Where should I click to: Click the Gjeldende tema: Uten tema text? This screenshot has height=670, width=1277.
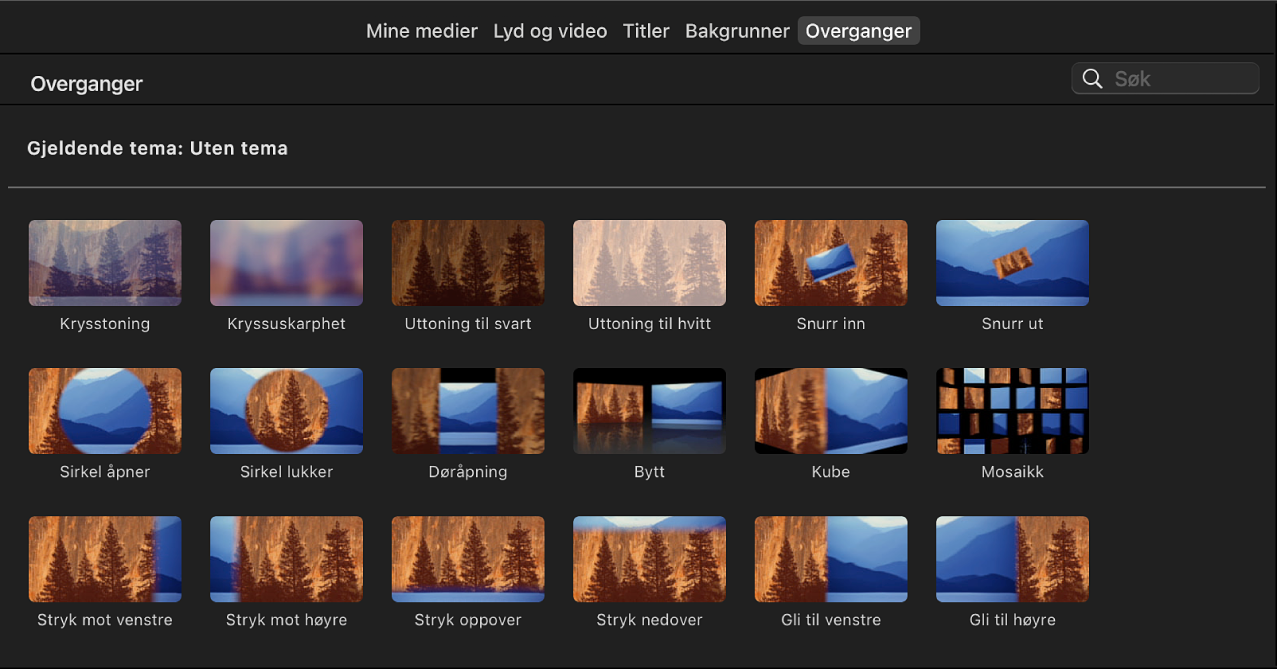click(x=158, y=148)
